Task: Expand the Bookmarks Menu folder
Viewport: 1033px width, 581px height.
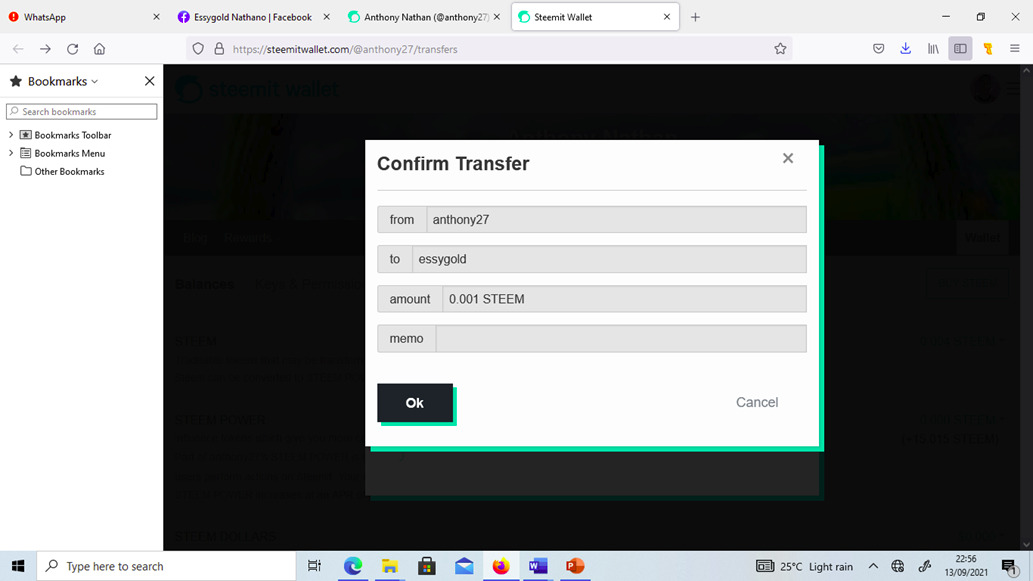Action: [x=11, y=153]
